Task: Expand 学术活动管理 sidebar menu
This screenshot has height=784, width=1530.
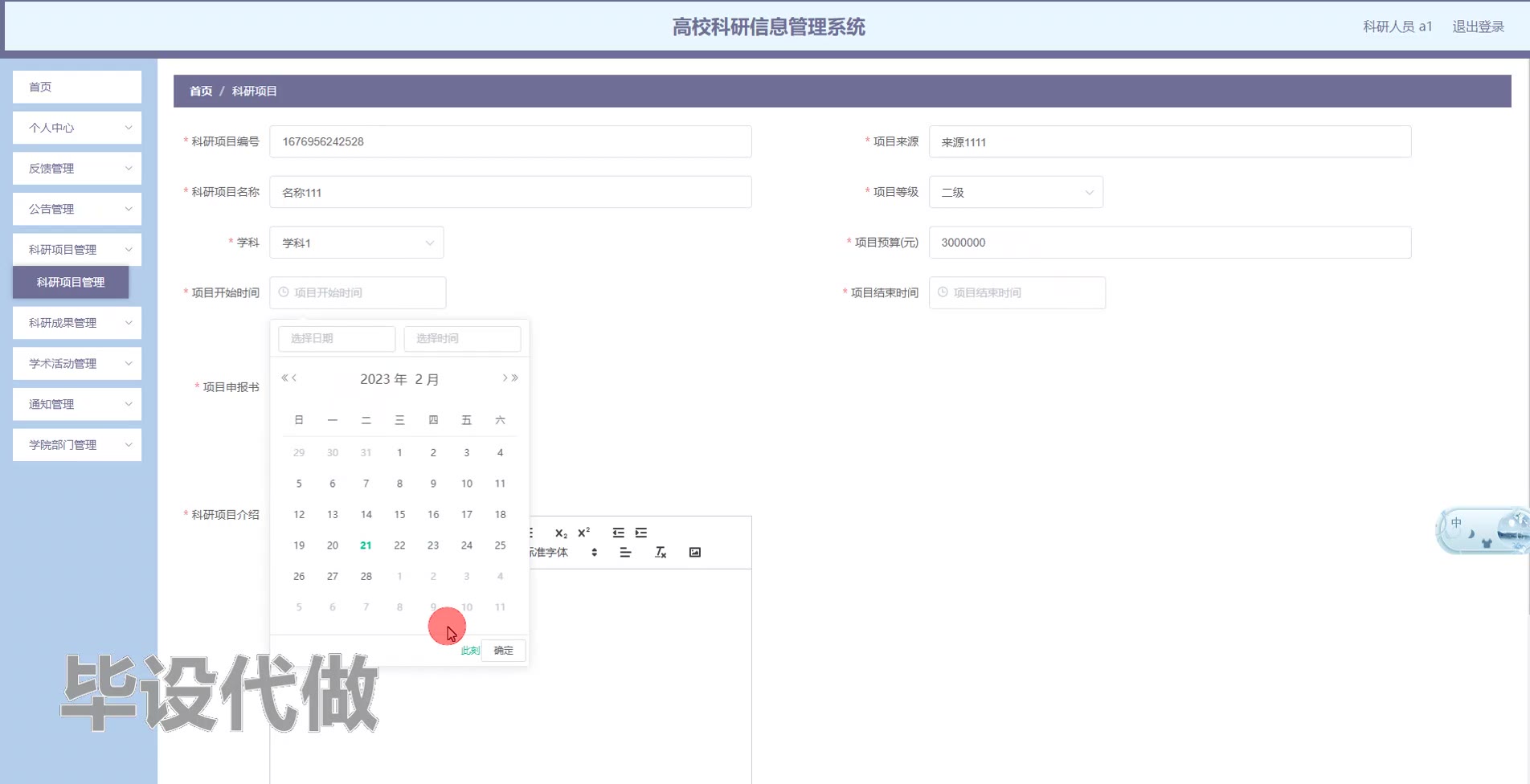Action: tap(77, 364)
